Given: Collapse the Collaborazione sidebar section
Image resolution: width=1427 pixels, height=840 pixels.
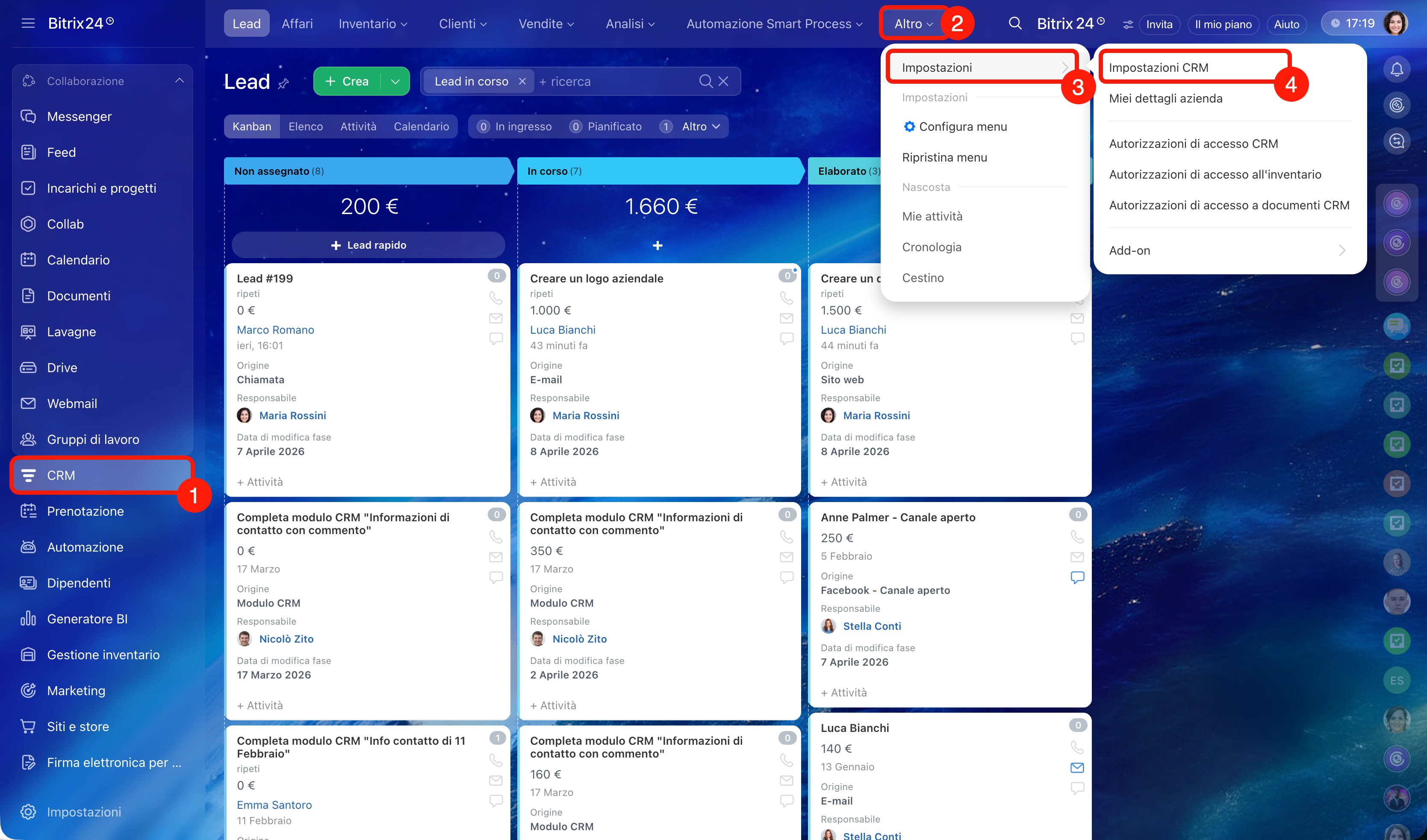Looking at the screenshot, I should click(180, 81).
